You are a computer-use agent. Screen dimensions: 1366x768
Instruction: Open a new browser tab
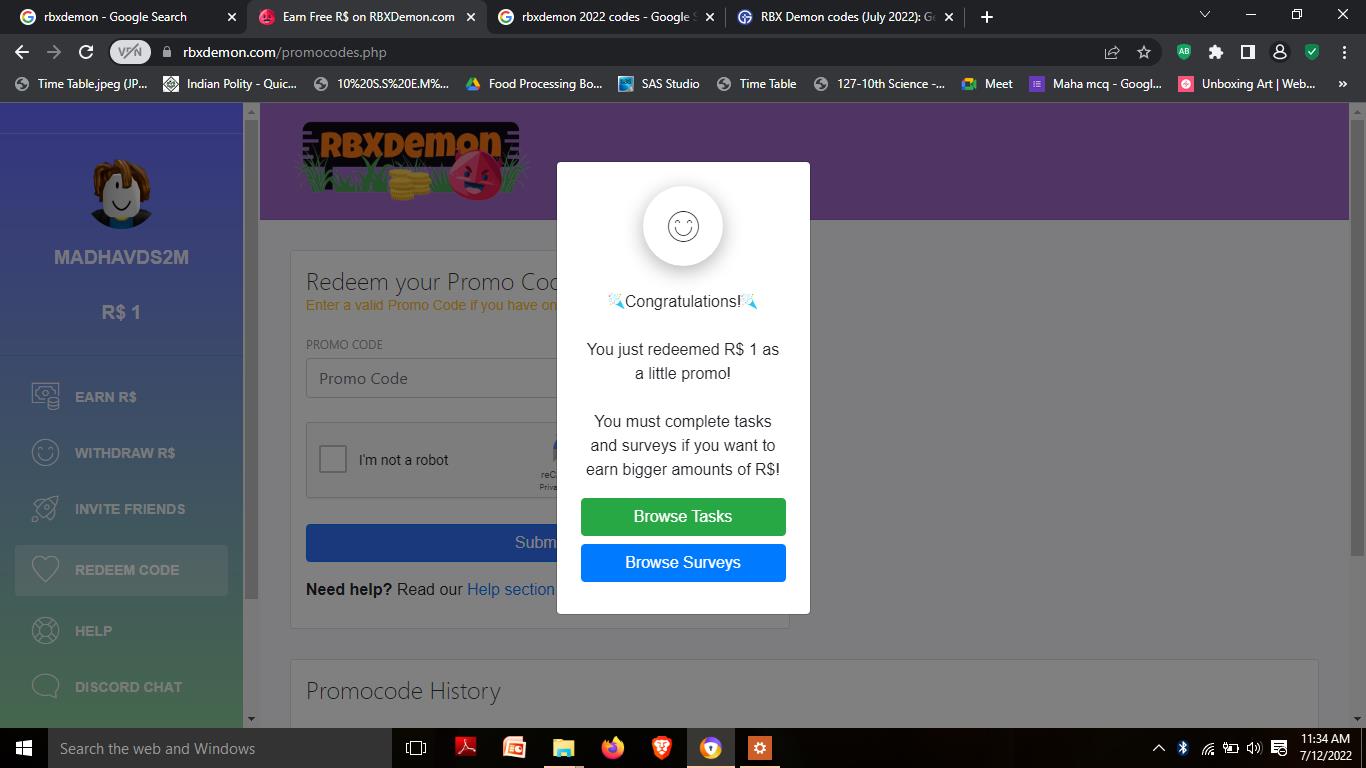pyautogui.click(x=987, y=17)
